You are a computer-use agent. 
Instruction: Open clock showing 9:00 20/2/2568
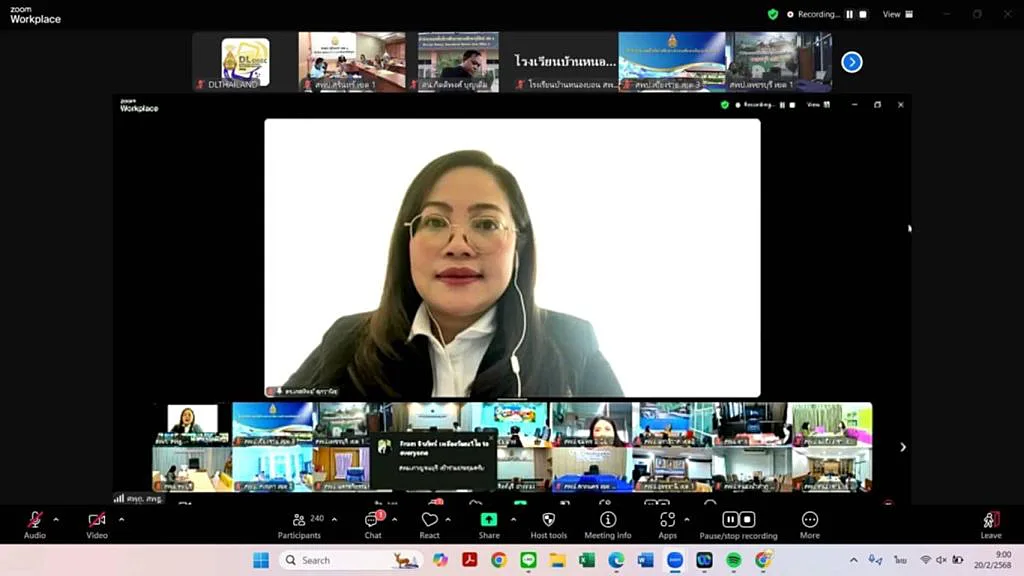(x=992, y=560)
